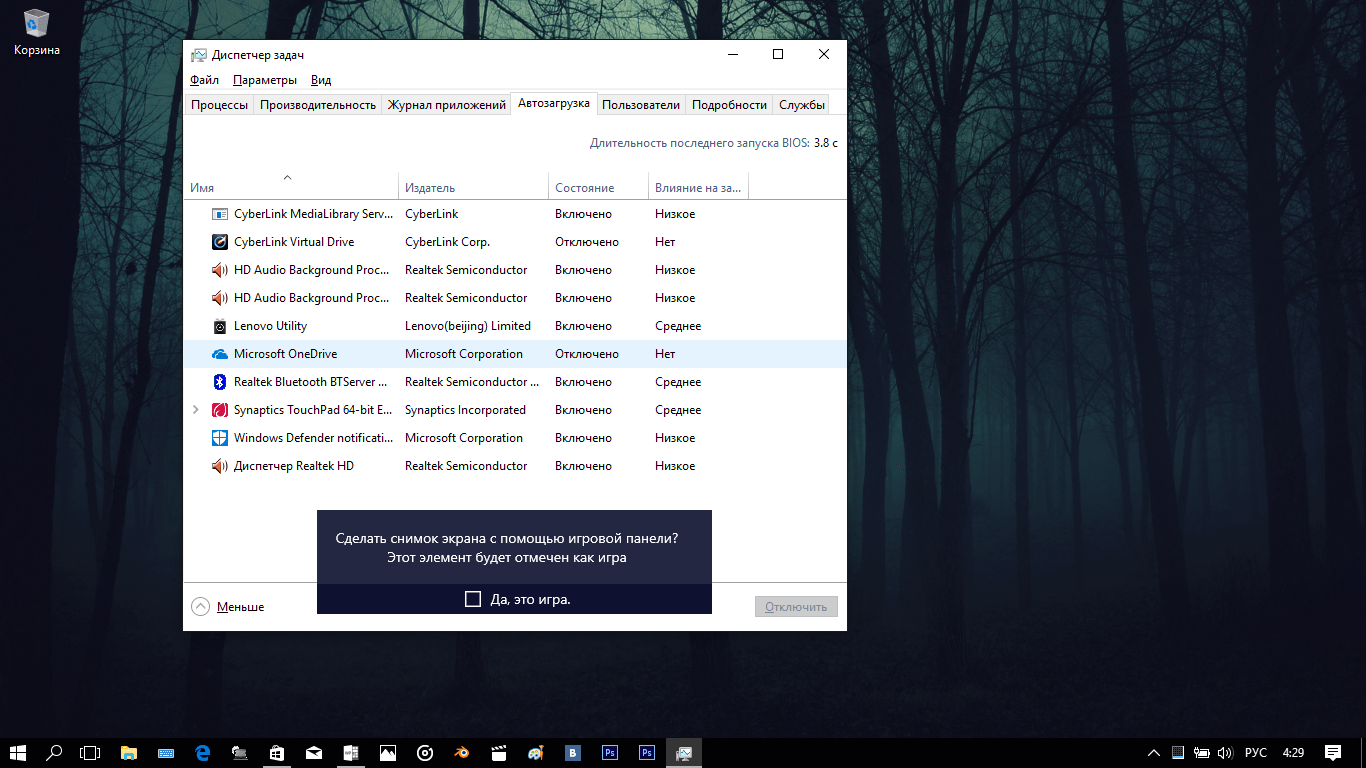
Task: Switch to the Процессы tab
Action: coord(219,105)
